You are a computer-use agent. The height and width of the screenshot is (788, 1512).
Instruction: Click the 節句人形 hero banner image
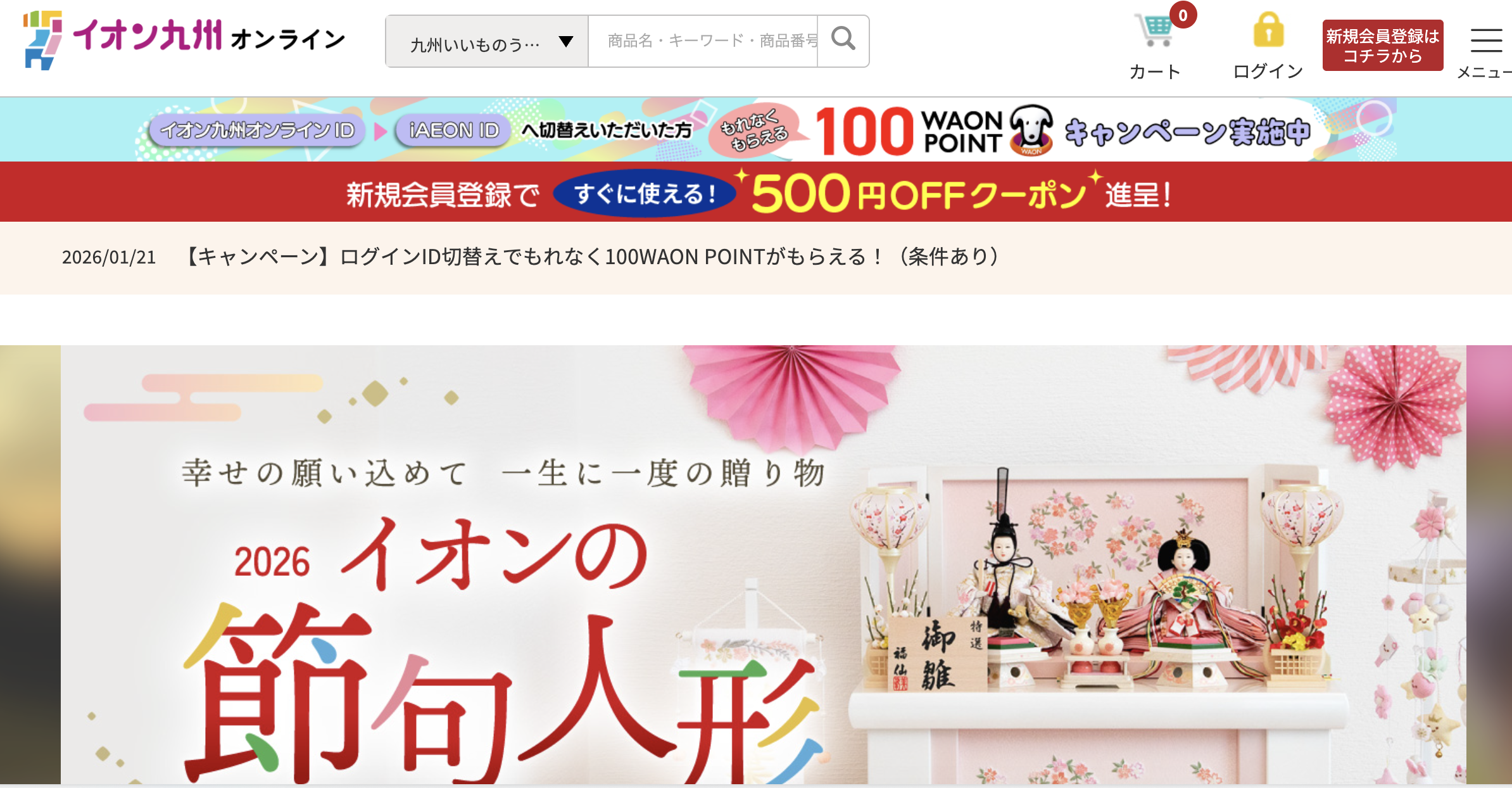tap(764, 565)
